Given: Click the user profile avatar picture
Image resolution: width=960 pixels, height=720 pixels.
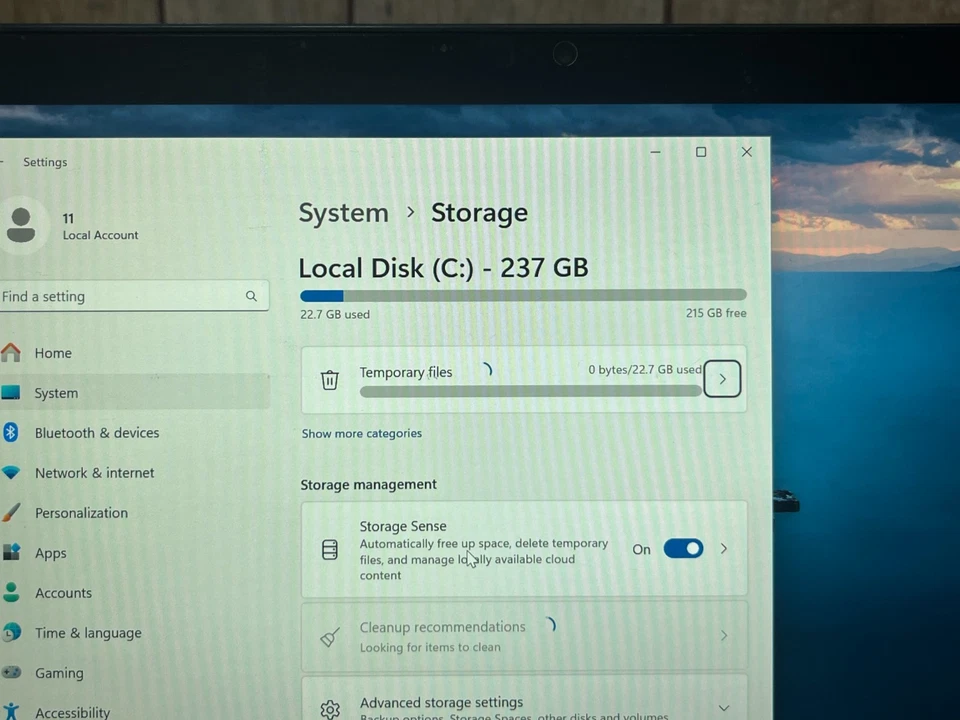Looking at the screenshot, I should [21, 225].
